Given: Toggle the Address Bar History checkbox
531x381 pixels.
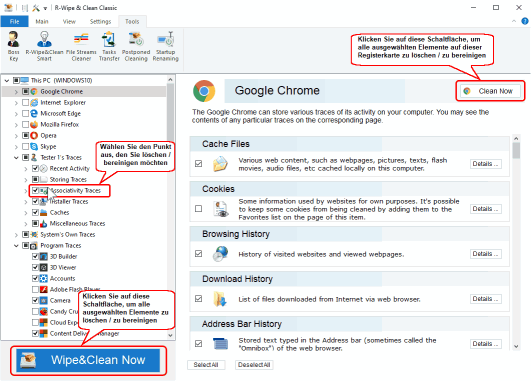Looking at the screenshot, I should pos(198,343).
